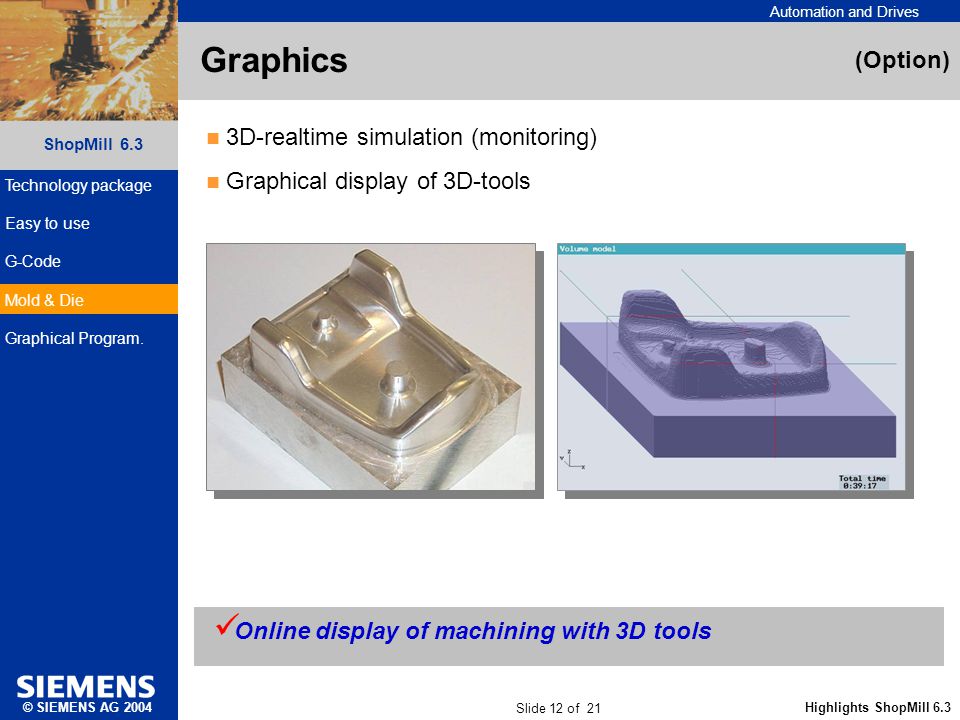The image size is (960, 720).
Task: Click the © Siemens AG 2004 copyright
Action: [x=87, y=707]
